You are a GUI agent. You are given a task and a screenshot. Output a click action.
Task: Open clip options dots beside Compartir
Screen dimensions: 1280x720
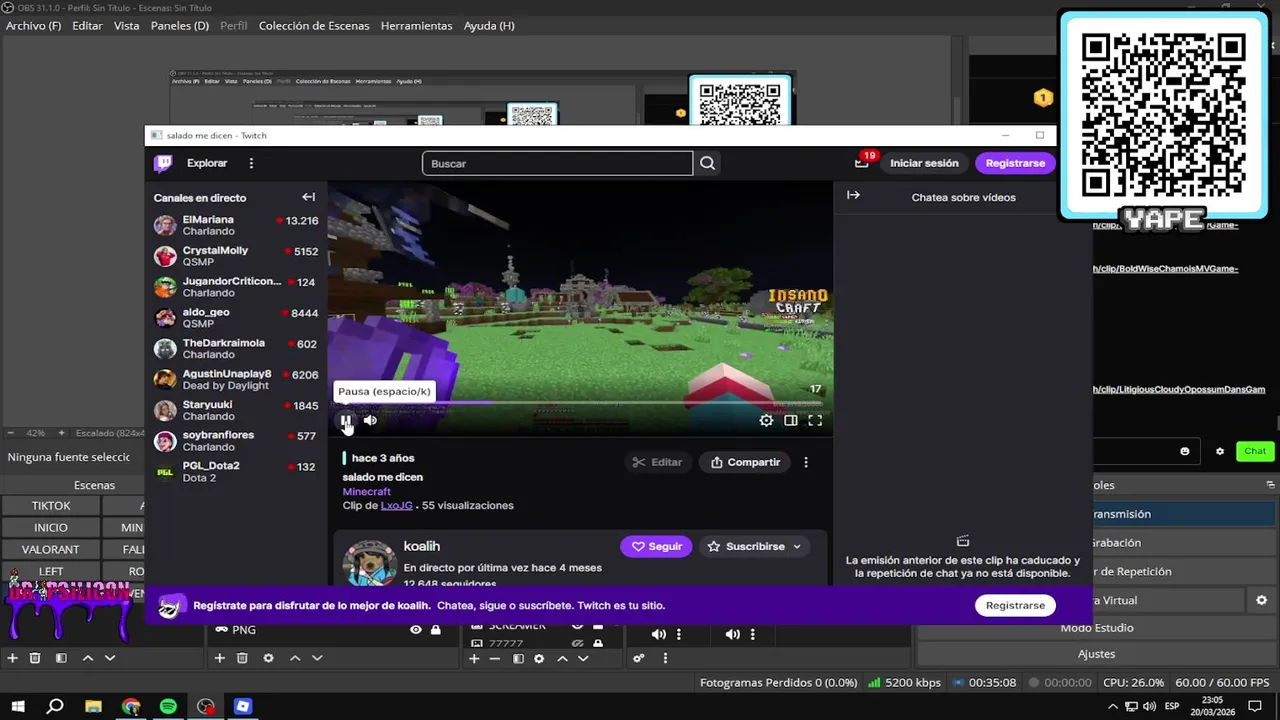[806, 462]
